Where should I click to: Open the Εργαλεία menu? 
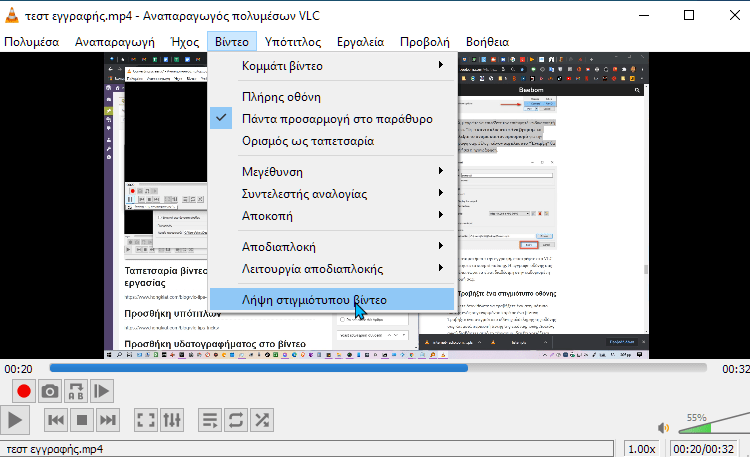point(360,42)
